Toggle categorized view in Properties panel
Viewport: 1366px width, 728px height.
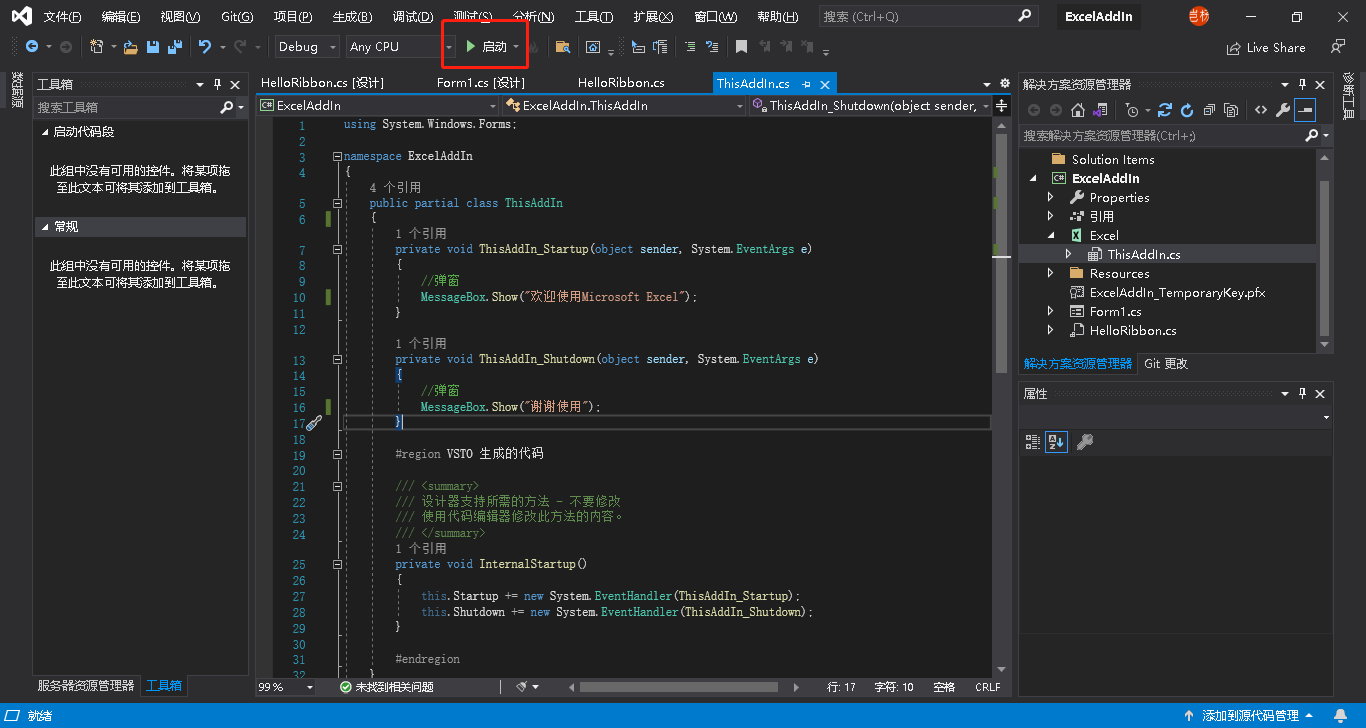pos(1033,442)
